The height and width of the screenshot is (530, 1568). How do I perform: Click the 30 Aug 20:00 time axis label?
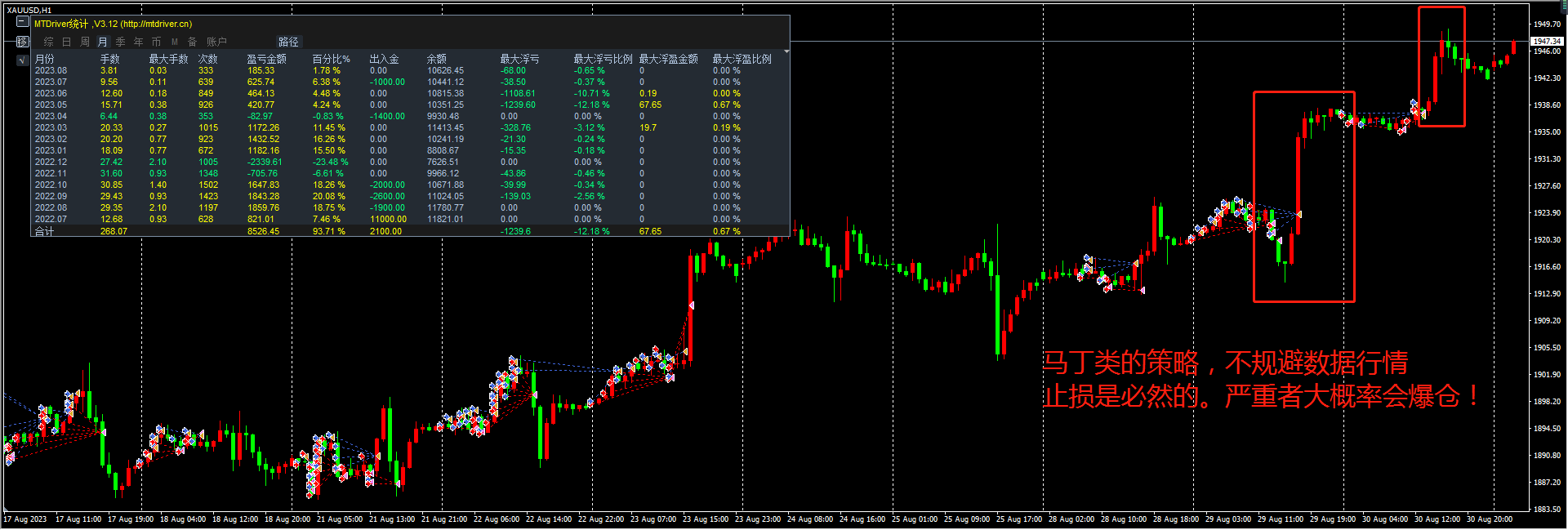click(x=1490, y=519)
